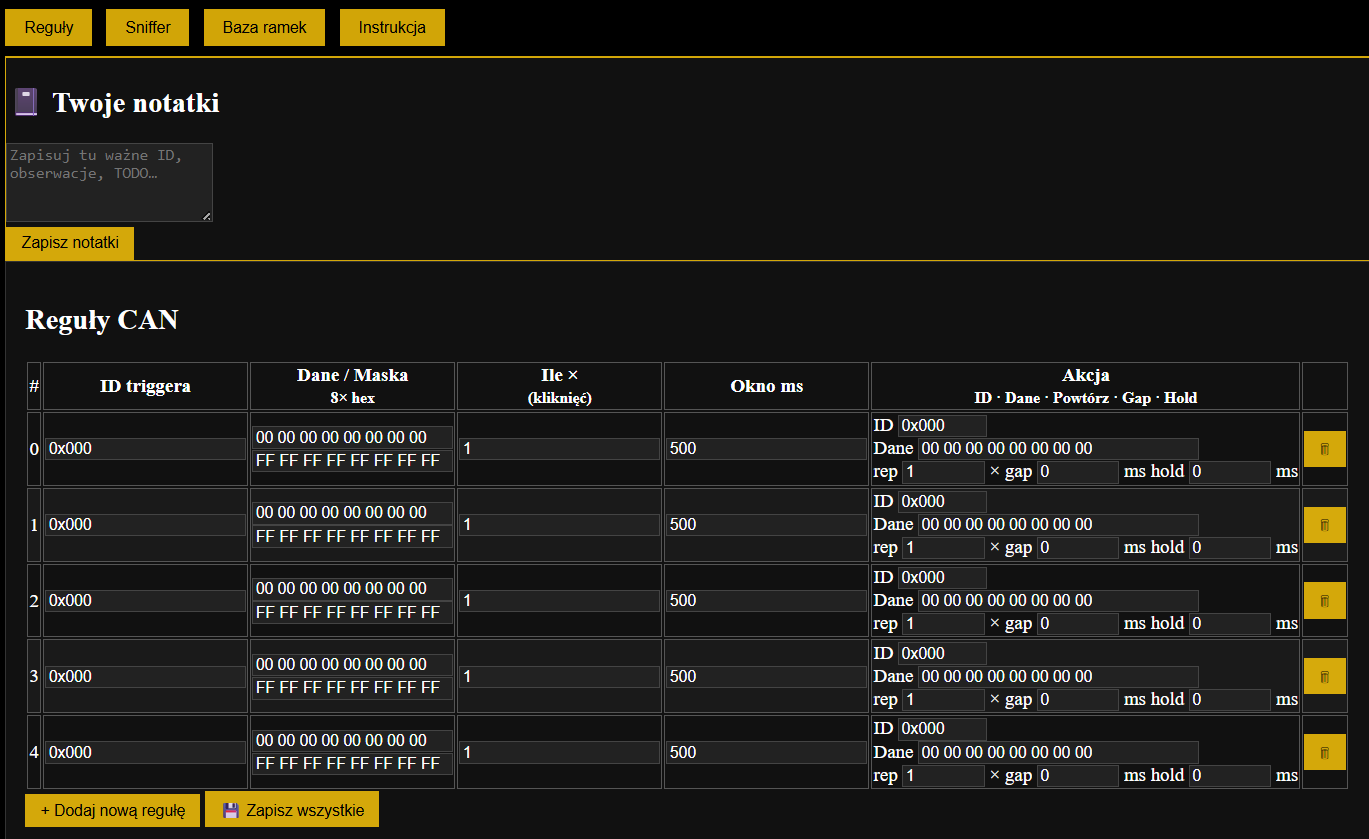Click the gap field in row 2

1078,624
